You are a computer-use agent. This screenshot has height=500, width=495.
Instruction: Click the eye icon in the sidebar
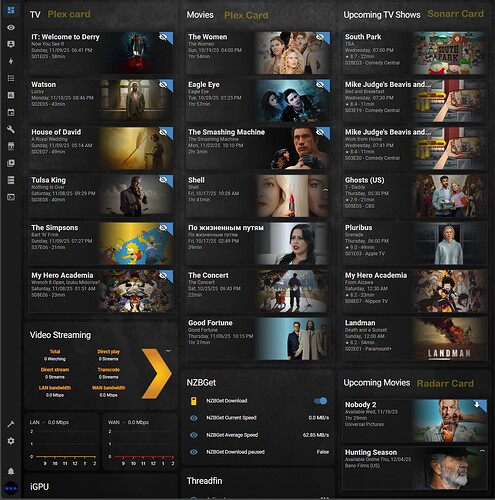(11, 27)
